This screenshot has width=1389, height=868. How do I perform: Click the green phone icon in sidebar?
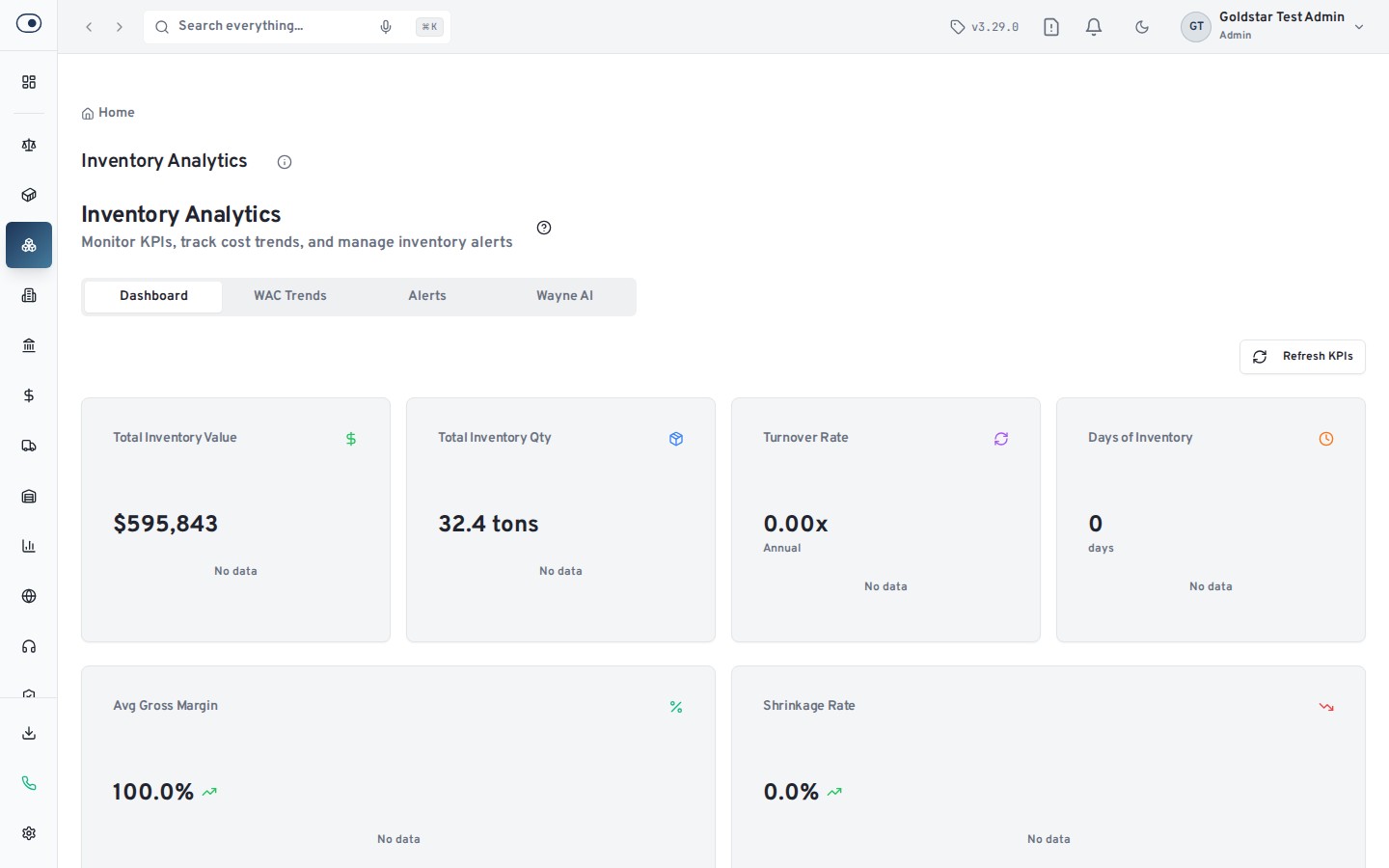pos(29,783)
